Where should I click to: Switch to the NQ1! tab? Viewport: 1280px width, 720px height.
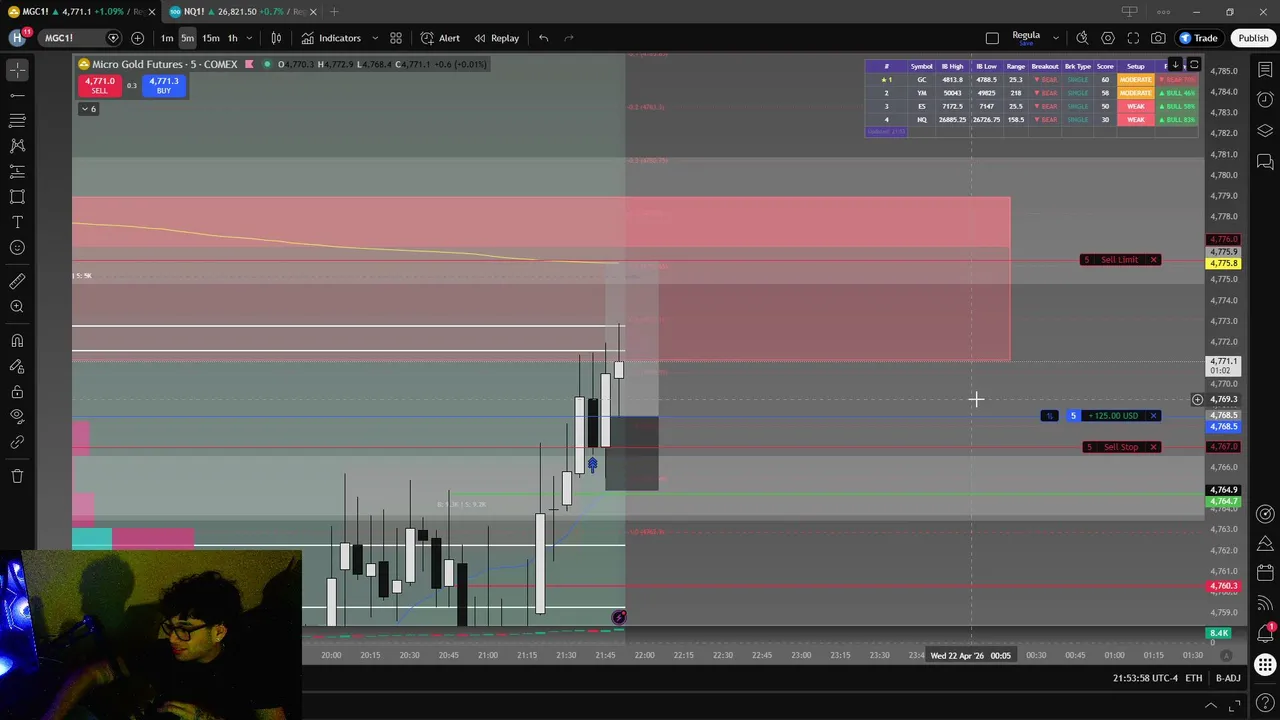point(240,12)
